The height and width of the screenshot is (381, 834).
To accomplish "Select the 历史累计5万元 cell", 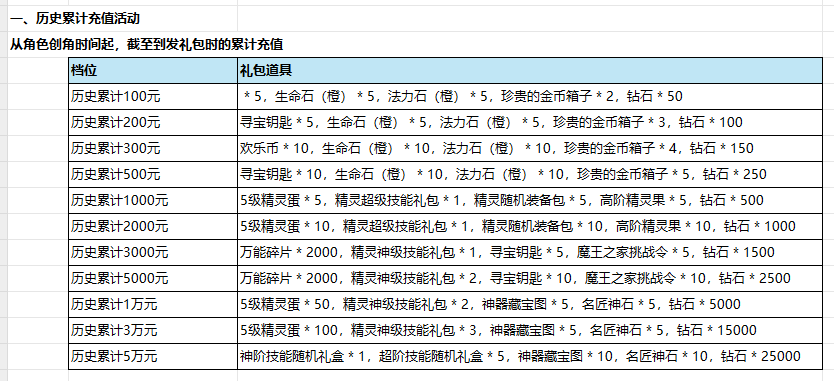I will coord(153,357).
